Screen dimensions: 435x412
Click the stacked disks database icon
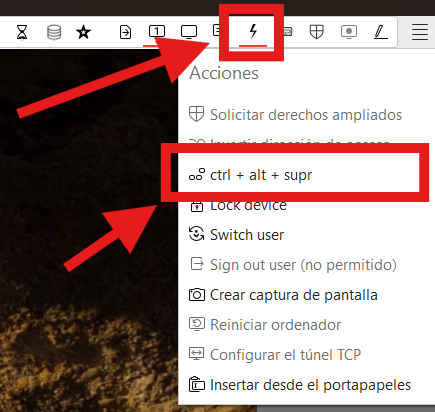(x=54, y=32)
